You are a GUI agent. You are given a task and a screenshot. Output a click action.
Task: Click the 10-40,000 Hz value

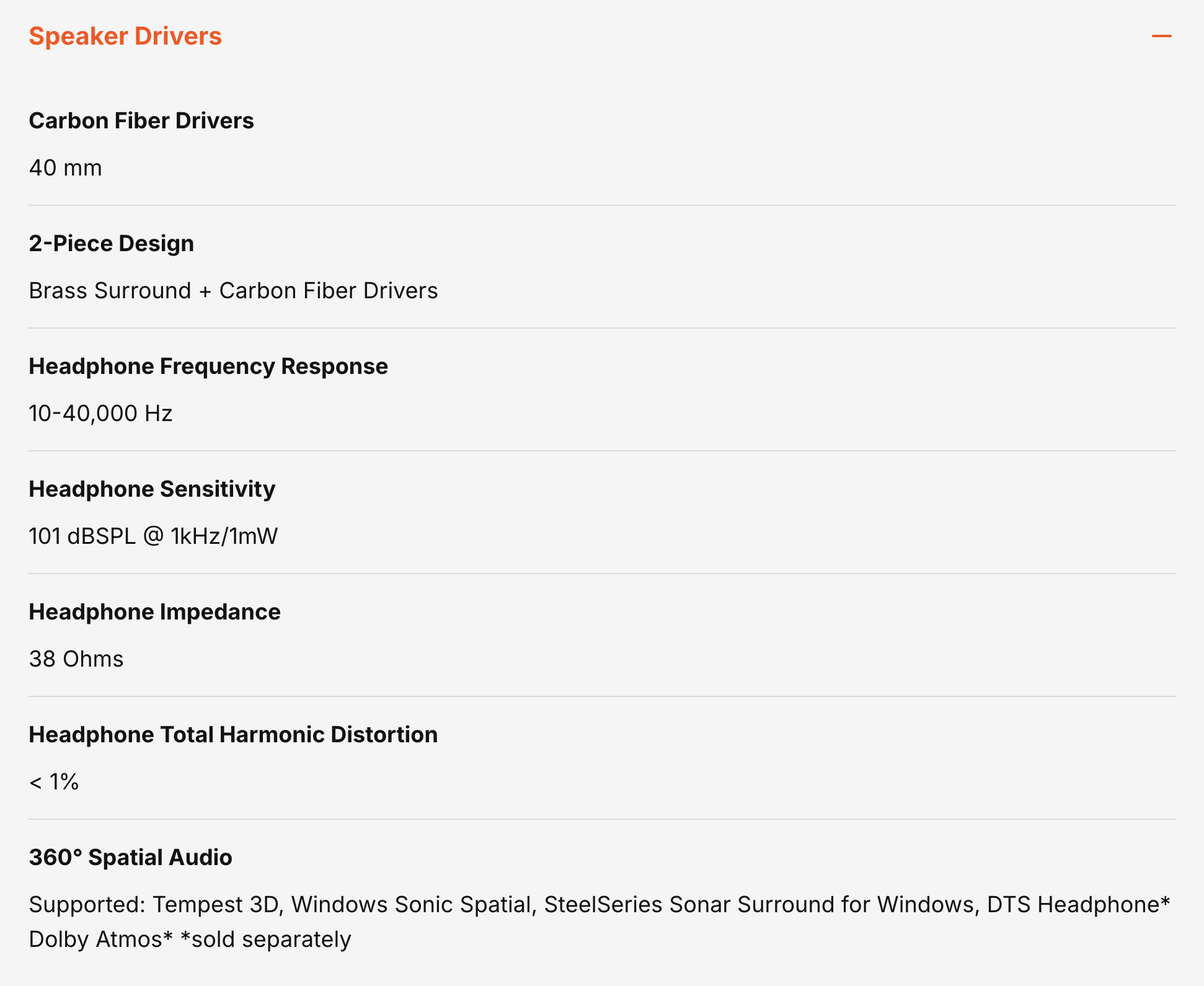pyautogui.click(x=100, y=414)
